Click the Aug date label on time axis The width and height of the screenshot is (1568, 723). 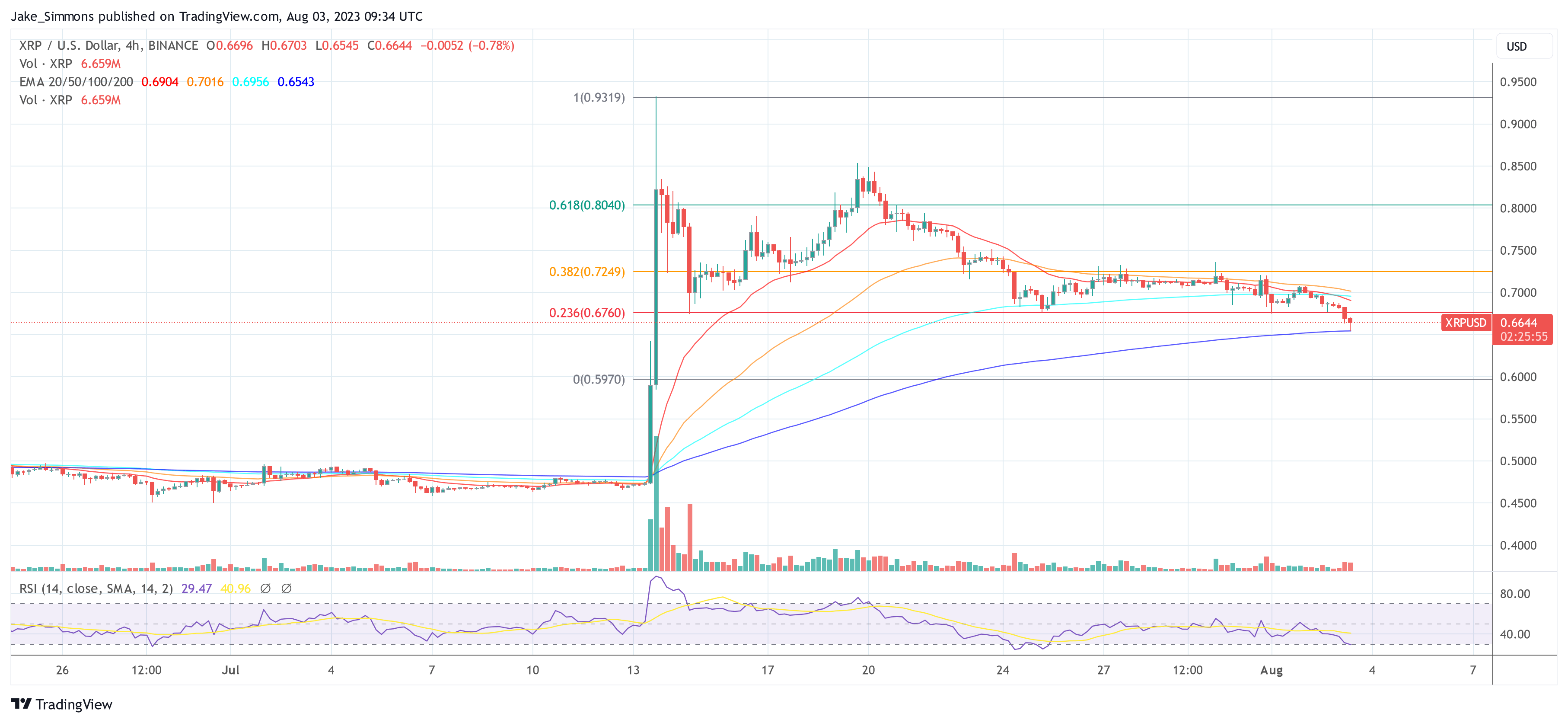[1271, 670]
